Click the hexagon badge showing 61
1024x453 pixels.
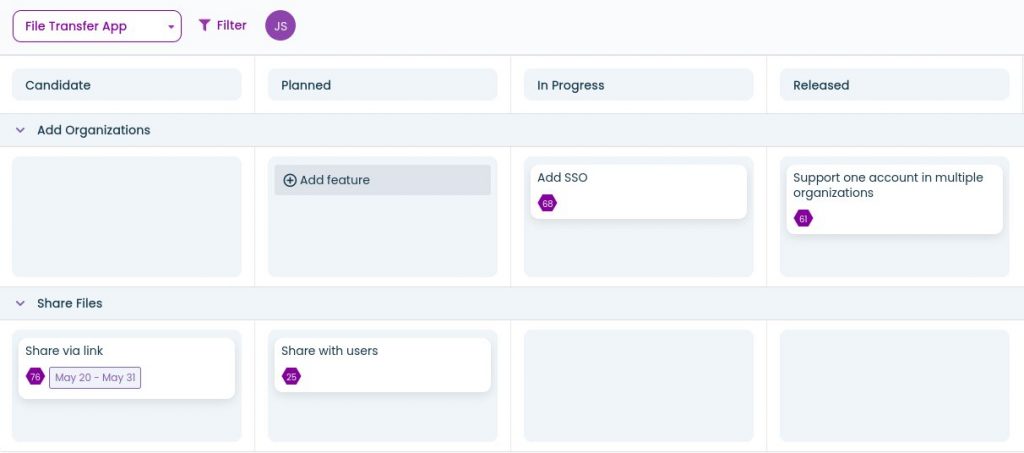pos(803,219)
